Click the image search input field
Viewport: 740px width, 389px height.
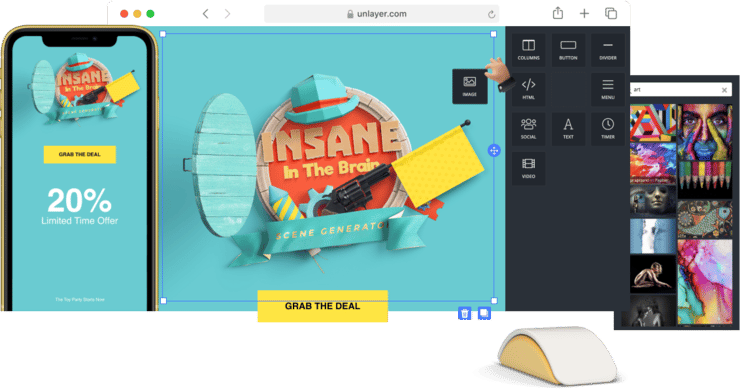(x=675, y=90)
